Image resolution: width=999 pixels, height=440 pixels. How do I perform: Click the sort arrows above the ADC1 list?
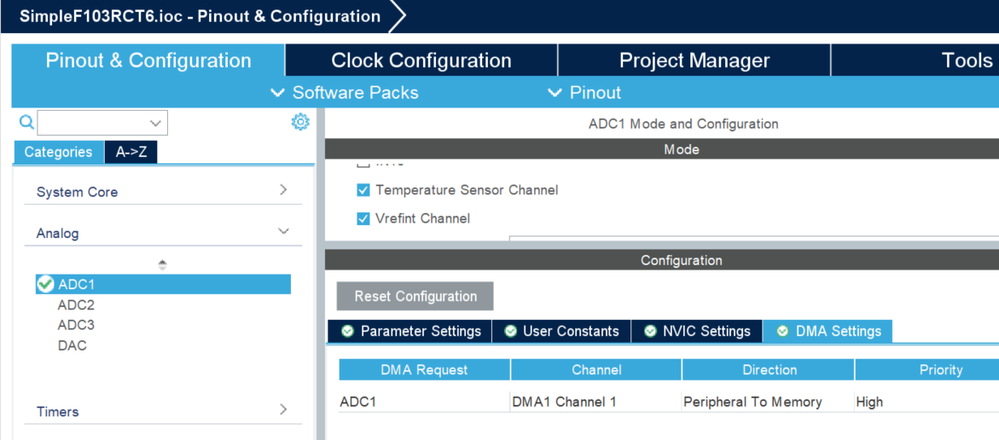[162, 264]
